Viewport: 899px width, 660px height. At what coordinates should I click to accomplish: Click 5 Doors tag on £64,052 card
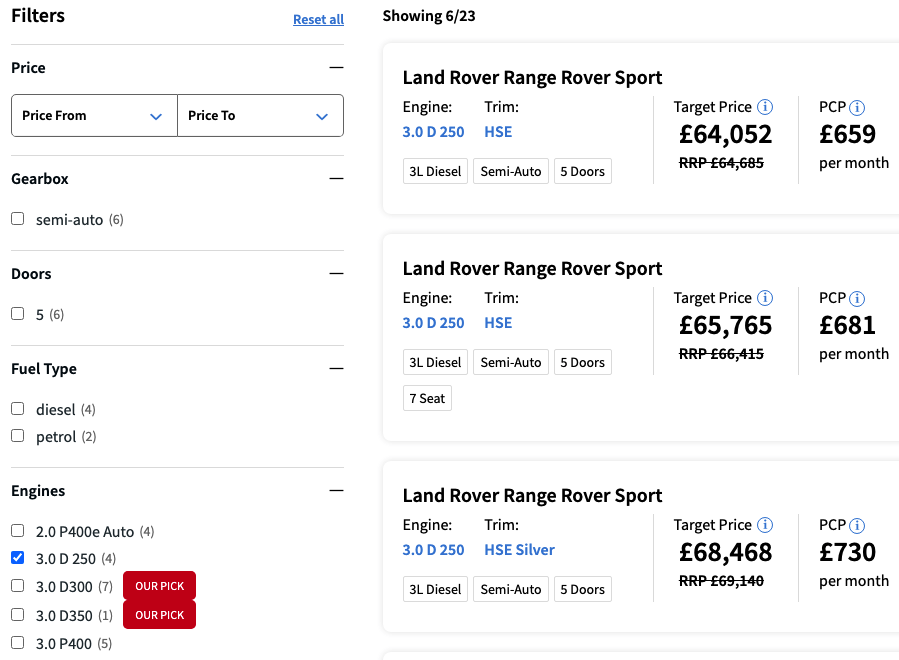583,171
